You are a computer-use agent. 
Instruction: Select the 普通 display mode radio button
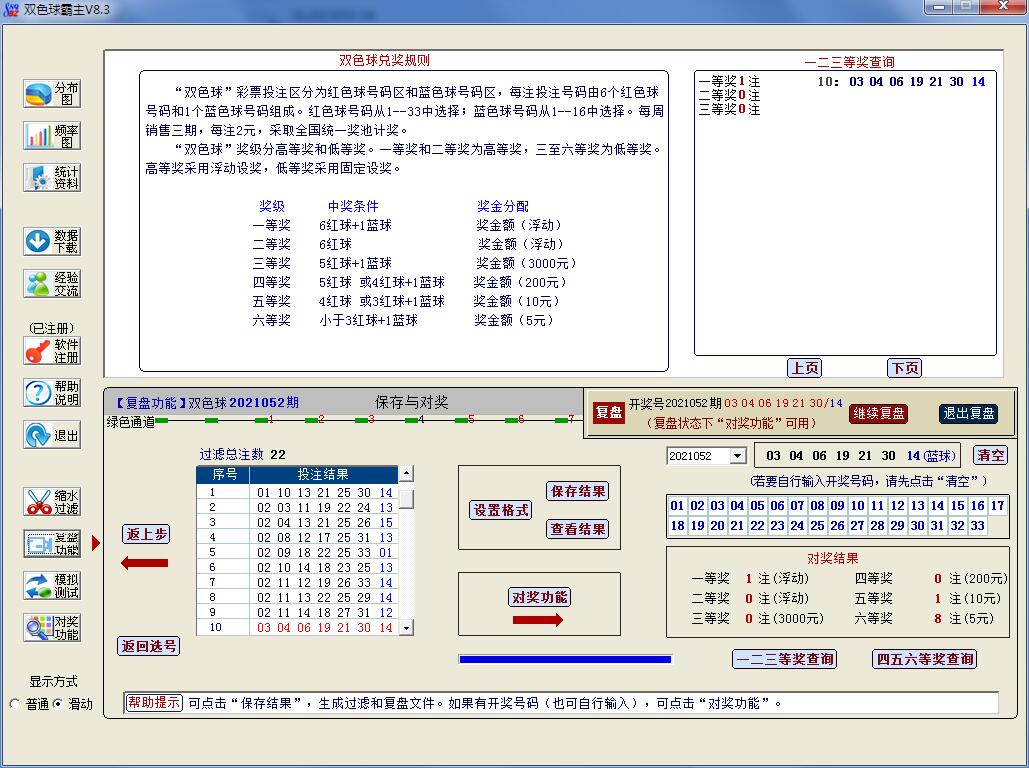pos(14,704)
